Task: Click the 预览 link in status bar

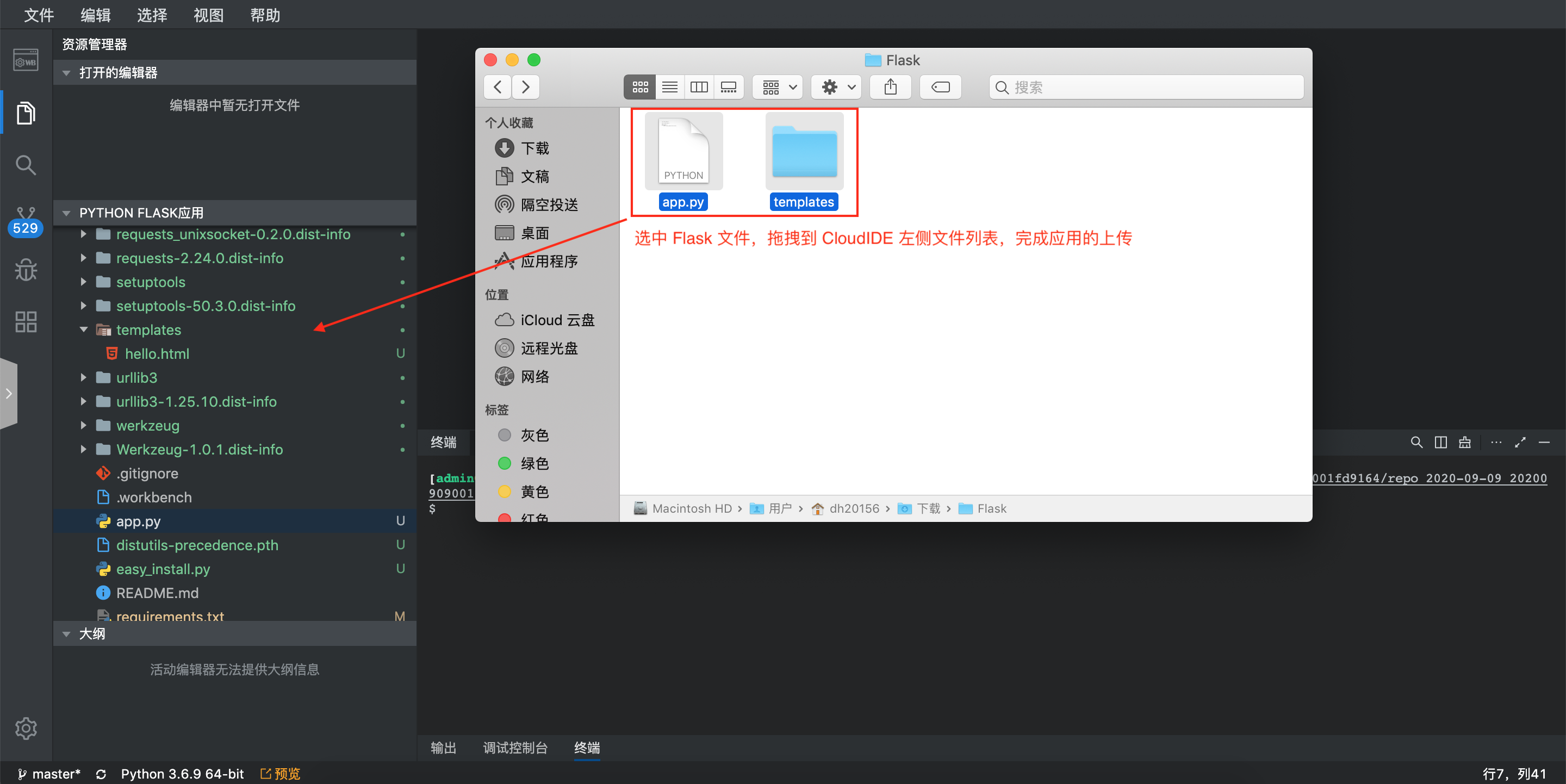Action: tap(280, 774)
